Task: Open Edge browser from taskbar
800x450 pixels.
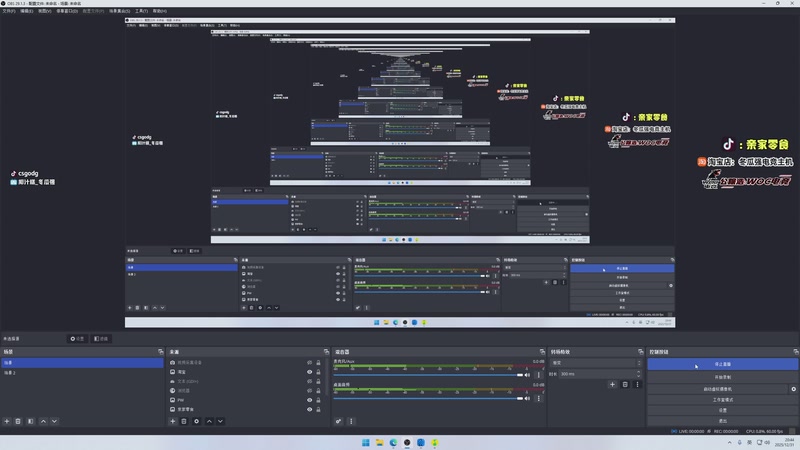Action: point(393,442)
